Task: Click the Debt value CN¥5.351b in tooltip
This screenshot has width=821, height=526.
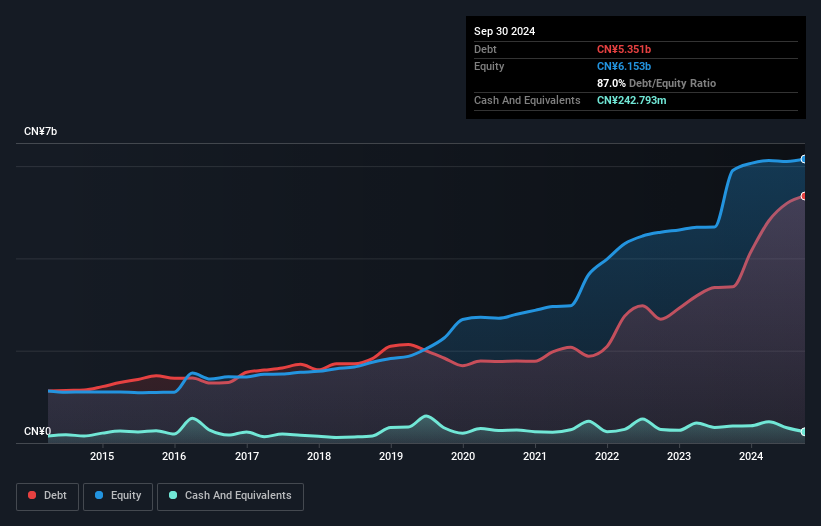Action: click(x=624, y=49)
